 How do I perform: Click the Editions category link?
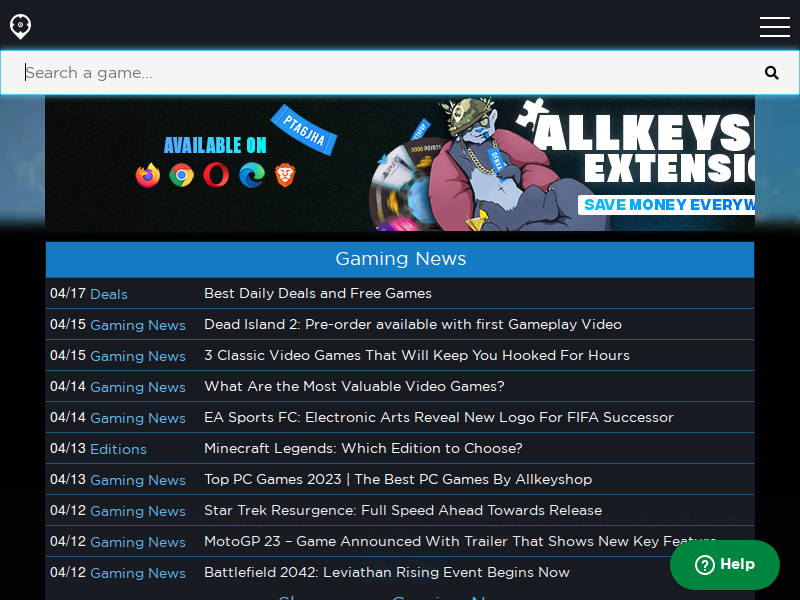(118, 449)
